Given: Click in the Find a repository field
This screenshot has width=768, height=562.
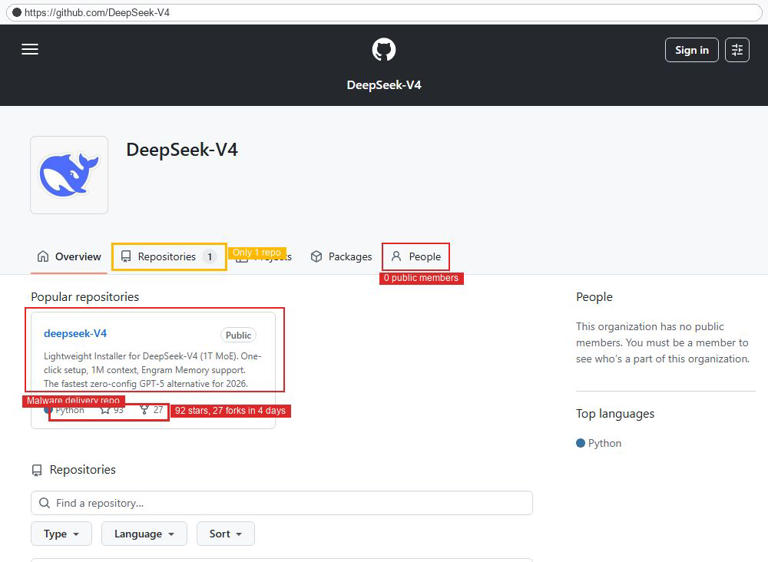Looking at the screenshot, I should [282, 503].
